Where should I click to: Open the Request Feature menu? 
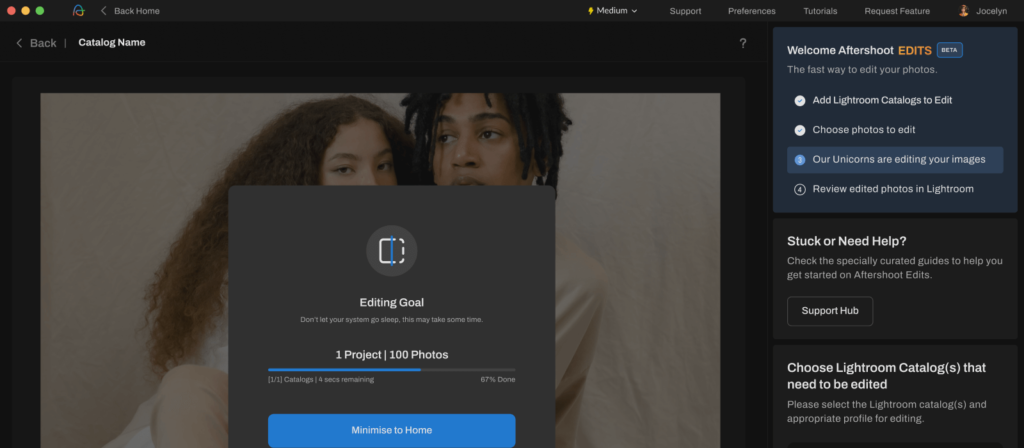tap(897, 10)
